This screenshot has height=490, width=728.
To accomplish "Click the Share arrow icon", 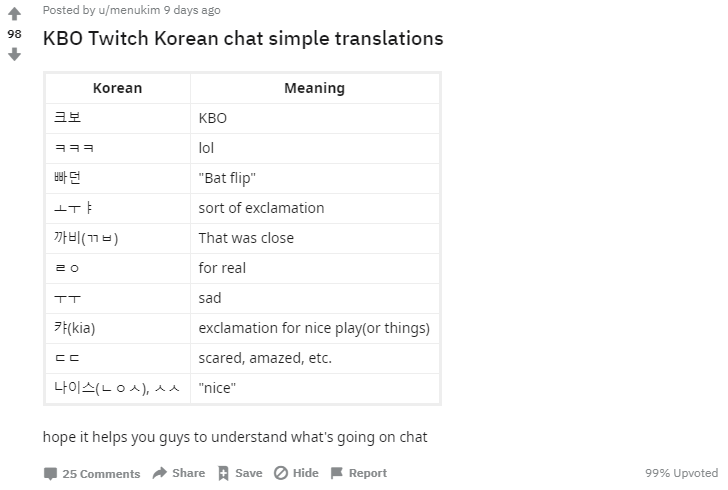I will pos(160,473).
